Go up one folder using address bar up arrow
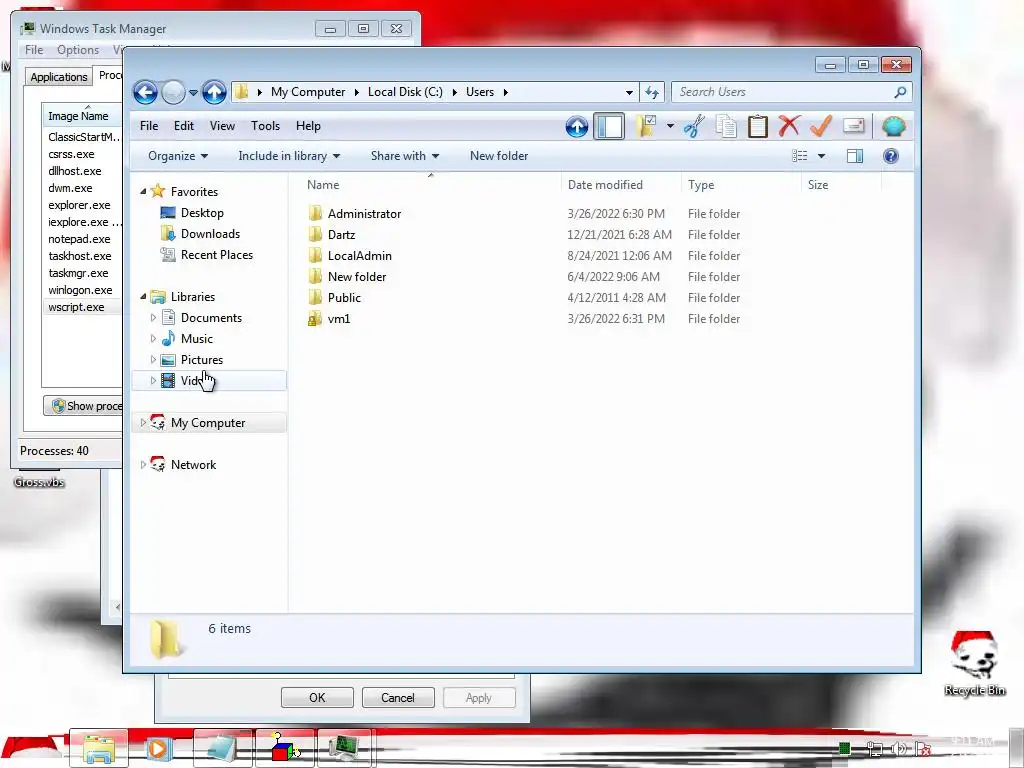Screen dimensions: 1024x768 point(214,93)
